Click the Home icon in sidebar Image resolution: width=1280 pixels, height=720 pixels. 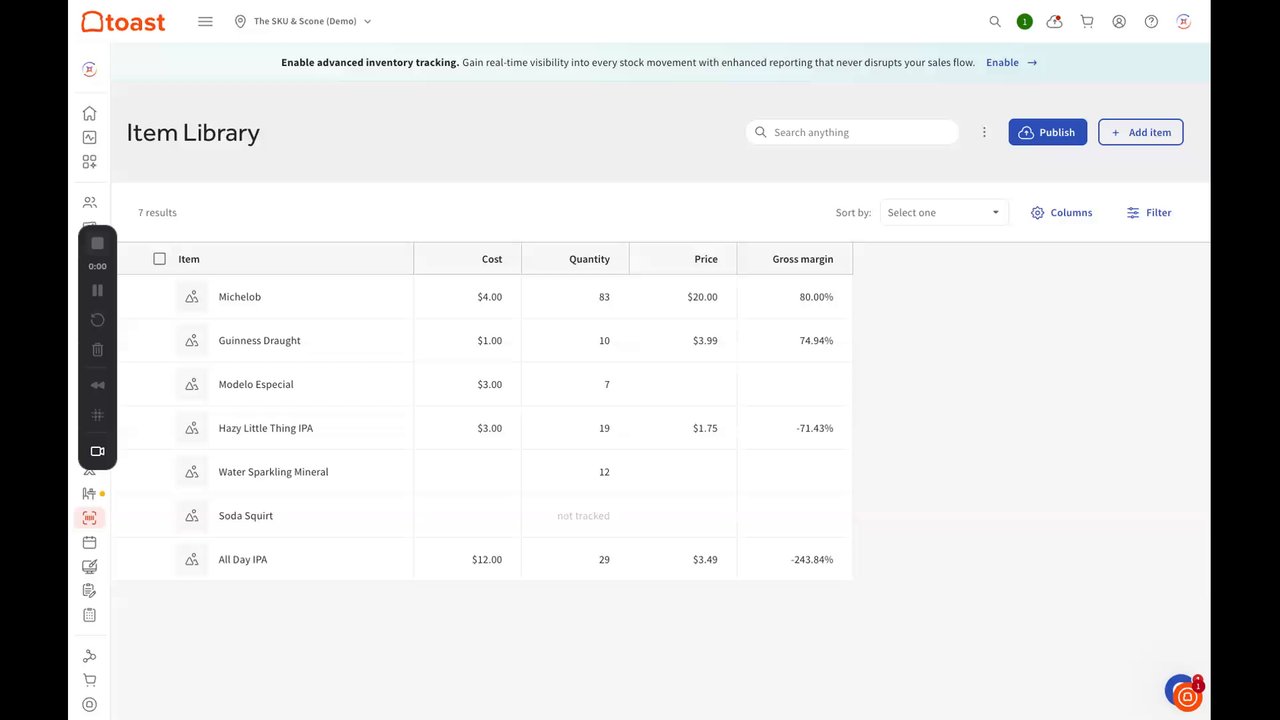[x=89, y=113]
